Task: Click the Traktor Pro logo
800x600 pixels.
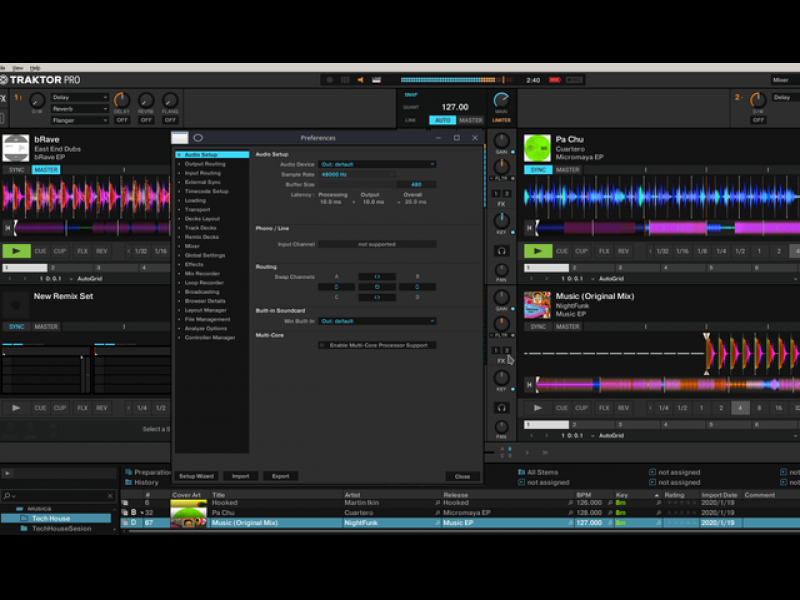Action: [x=41, y=80]
